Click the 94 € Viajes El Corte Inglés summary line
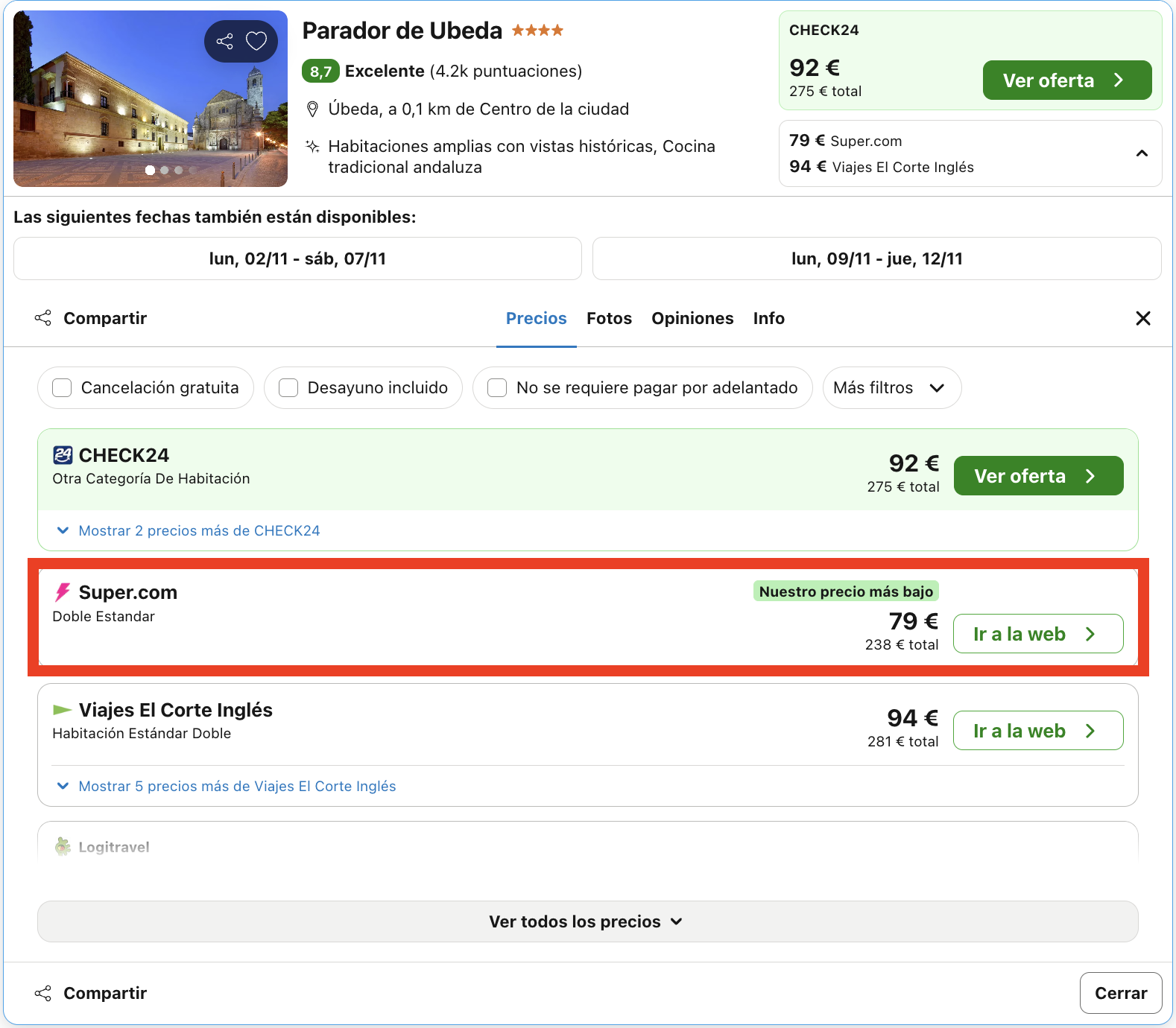 pos(882,167)
